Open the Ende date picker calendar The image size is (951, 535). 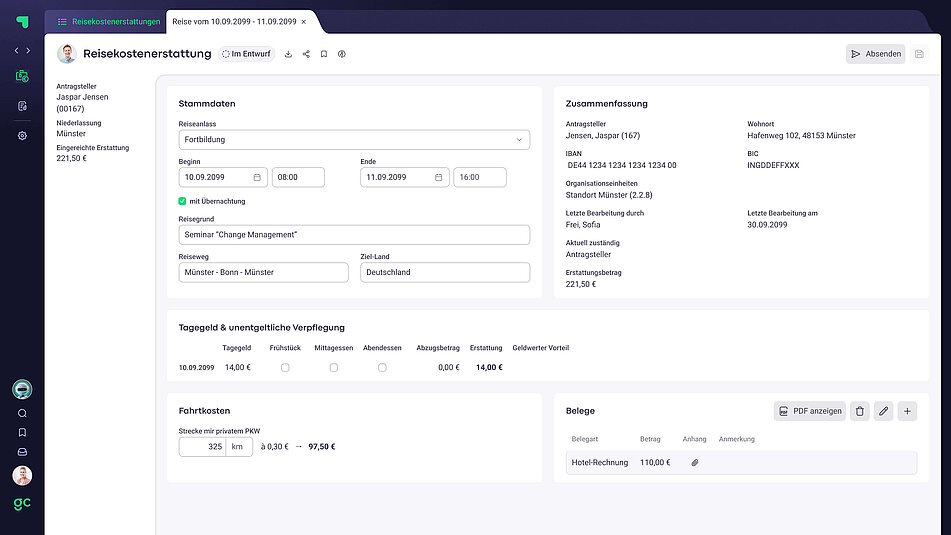point(438,177)
